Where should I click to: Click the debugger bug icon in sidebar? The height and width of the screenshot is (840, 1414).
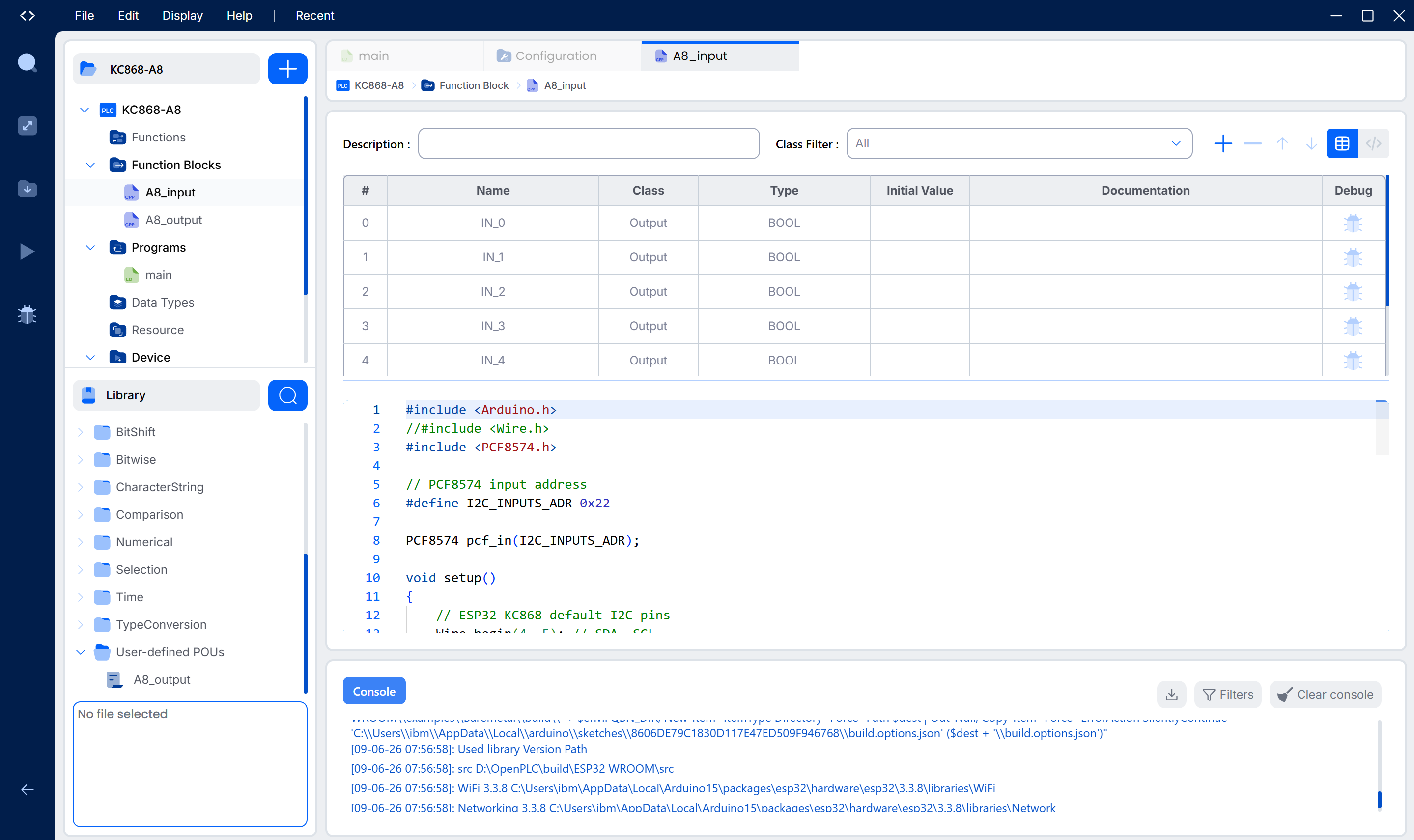pos(27,314)
